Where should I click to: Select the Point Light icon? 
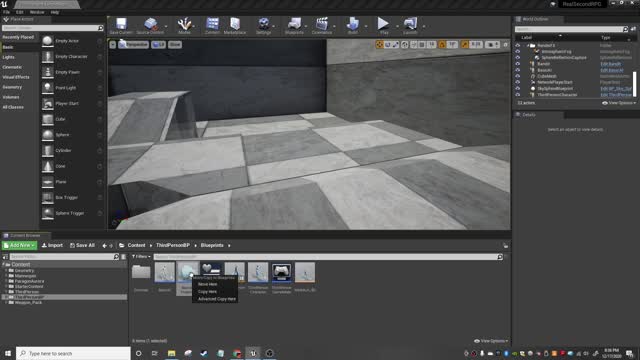[x=48, y=88]
